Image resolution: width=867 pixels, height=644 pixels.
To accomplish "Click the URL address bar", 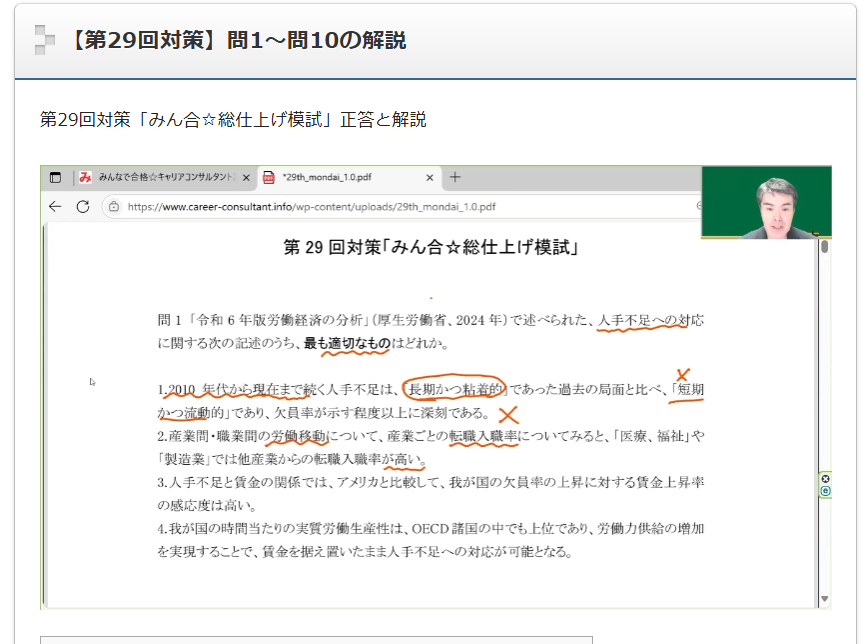I will 402,207.
